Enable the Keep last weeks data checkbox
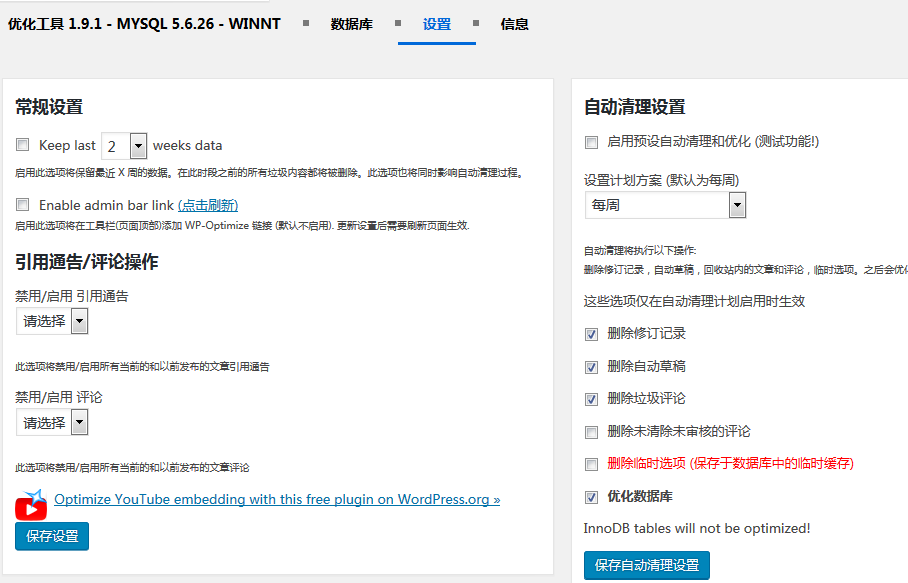This screenshot has width=908, height=583. point(23,145)
